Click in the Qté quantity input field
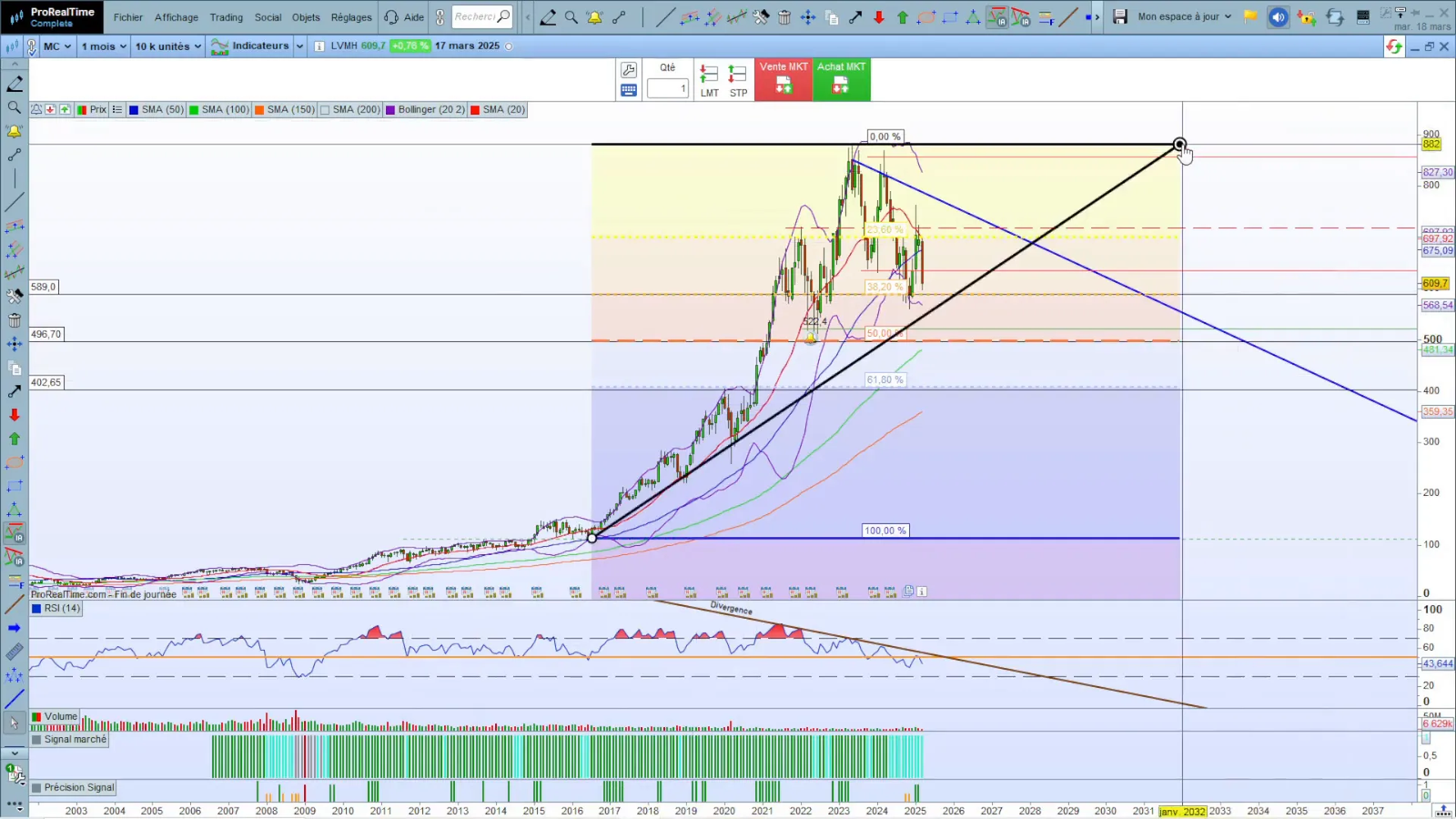Screen dimensions: 1456x819 click(x=668, y=88)
